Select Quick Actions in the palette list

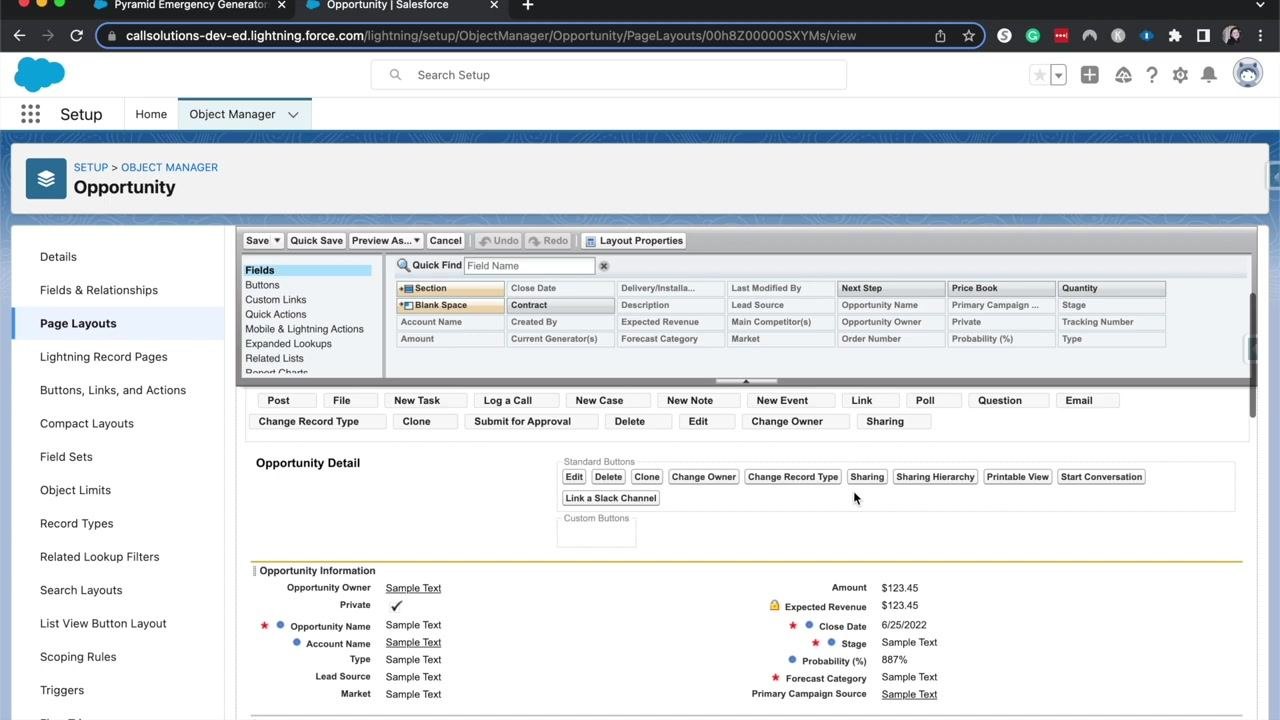coord(276,314)
